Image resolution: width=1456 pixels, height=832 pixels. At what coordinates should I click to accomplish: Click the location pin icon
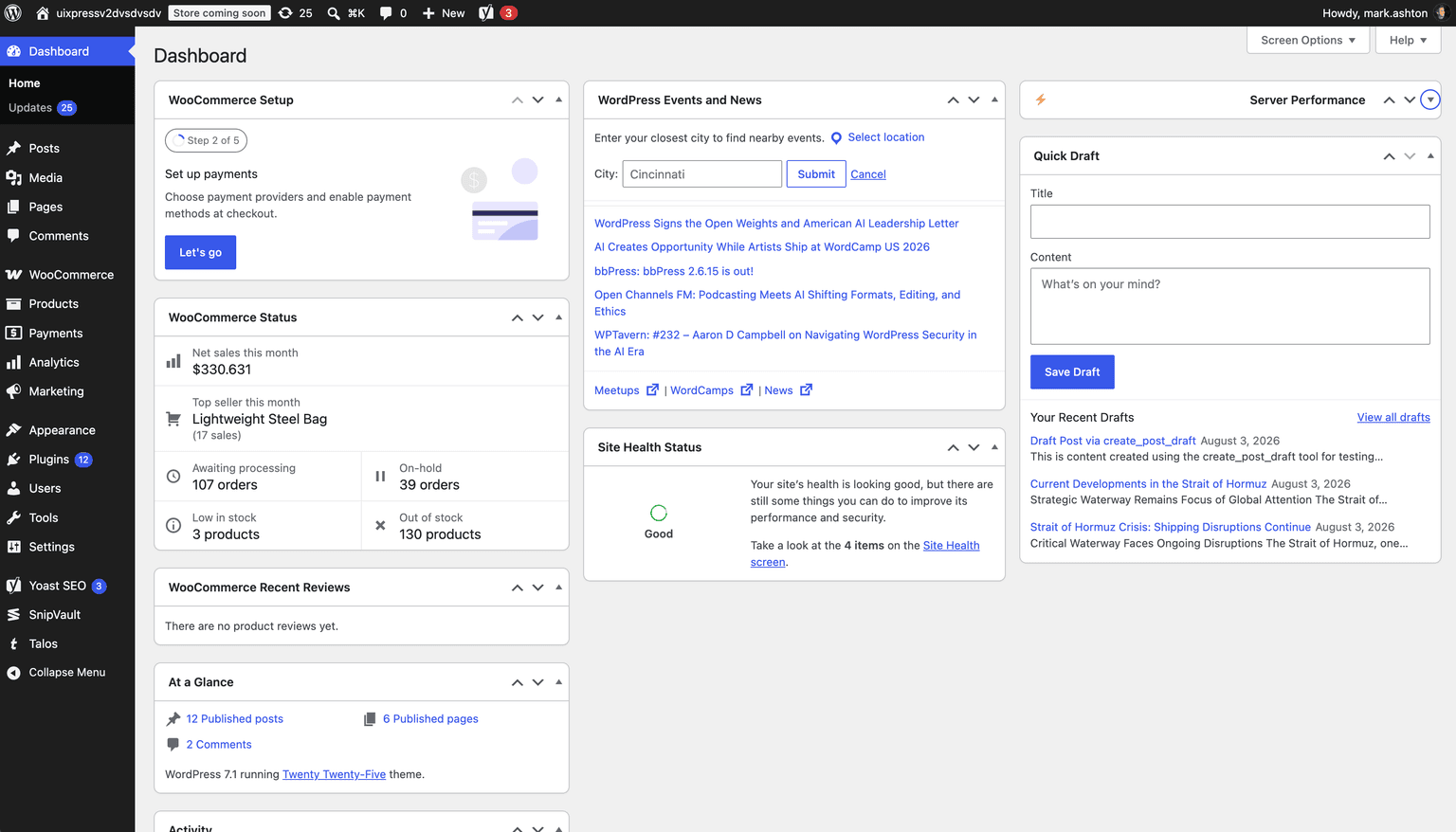pyautogui.click(x=836, y=138)
